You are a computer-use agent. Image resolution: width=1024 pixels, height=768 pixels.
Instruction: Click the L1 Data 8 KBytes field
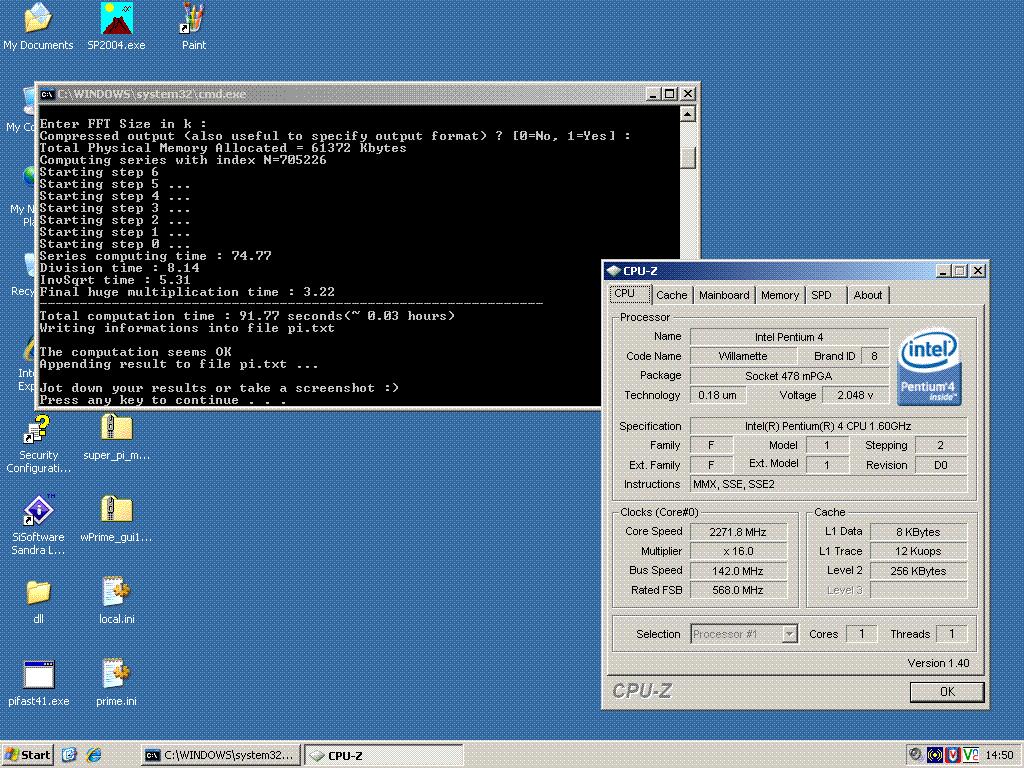pyautogui.click(x=918, y=532)
